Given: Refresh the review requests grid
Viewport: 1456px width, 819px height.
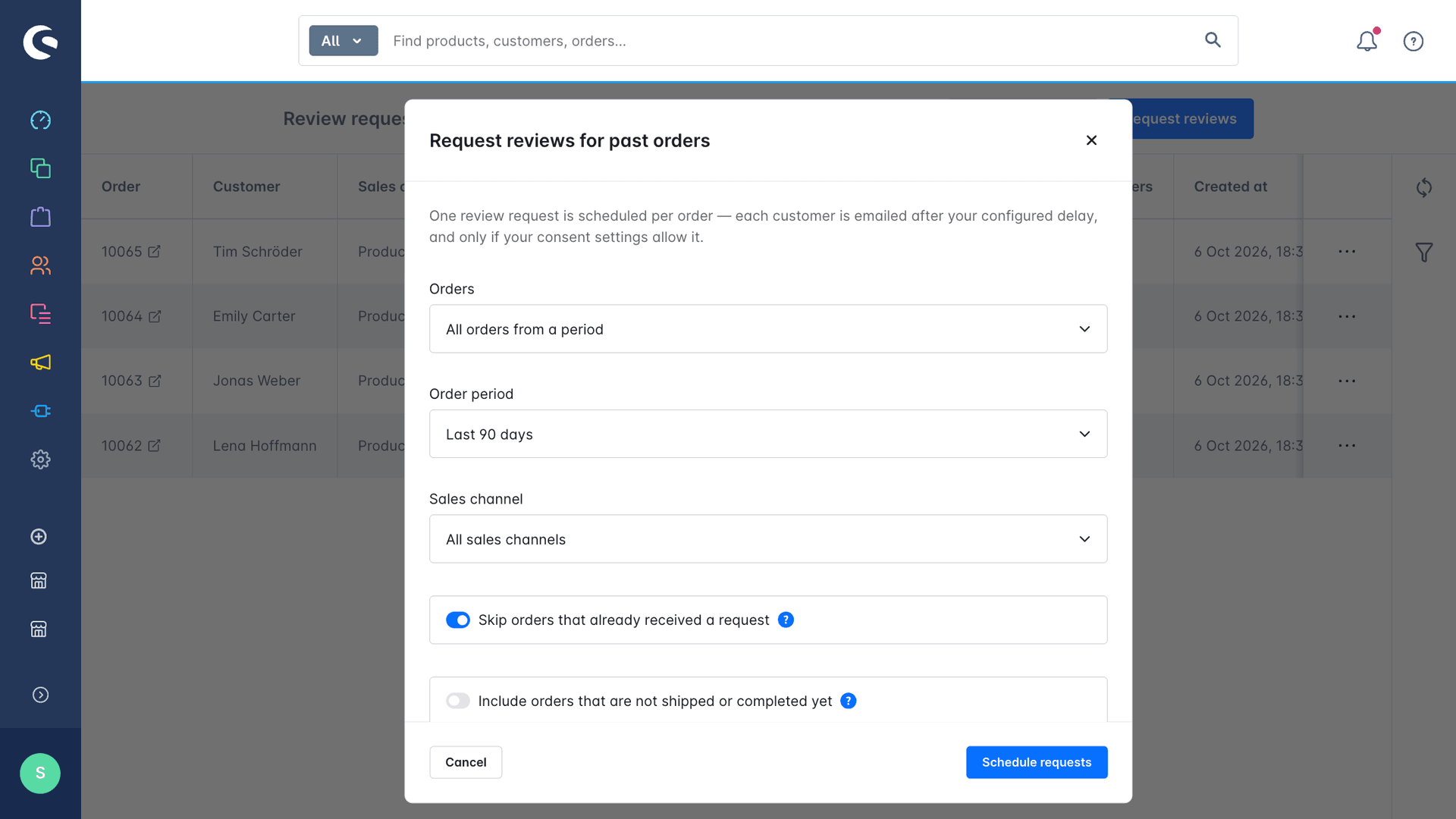Looking at the screenshot, I should [1424, 187].
